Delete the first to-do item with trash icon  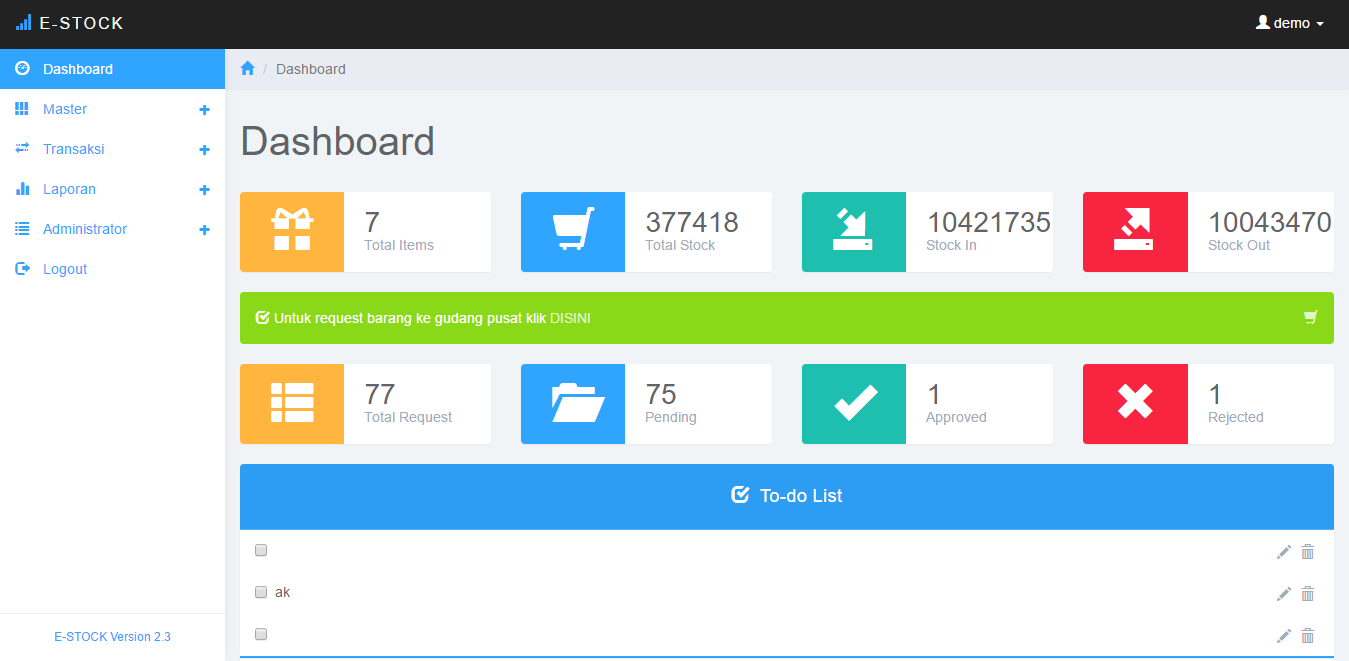click(1307, 551)
